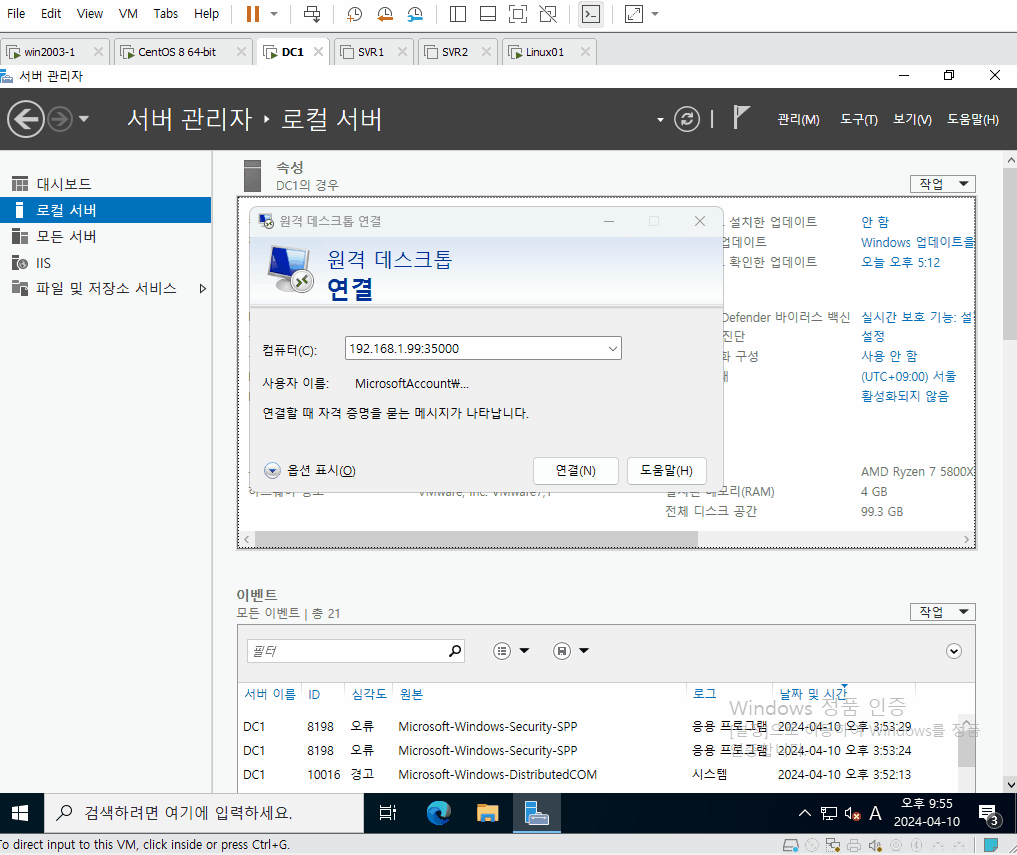The height and width of the screenshot is (855, 1017).
Task: Open the notifications flag icon
Action: 741,118
